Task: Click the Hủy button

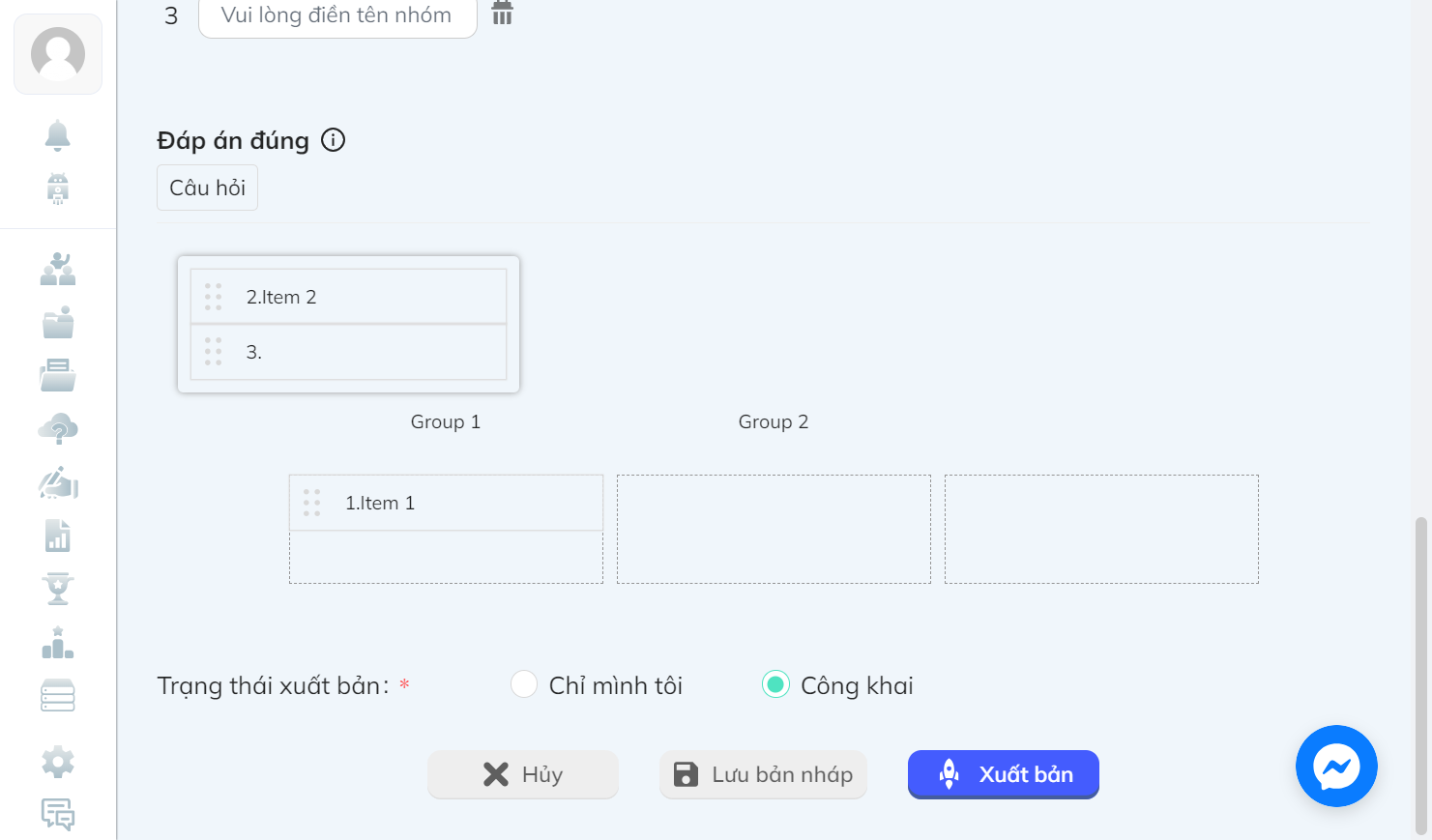Action: pos(522,774)
